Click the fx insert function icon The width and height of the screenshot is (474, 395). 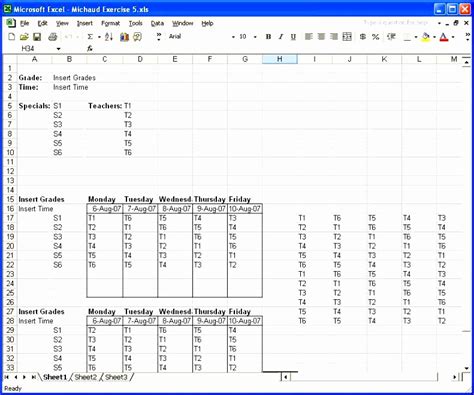click(90, 49)
